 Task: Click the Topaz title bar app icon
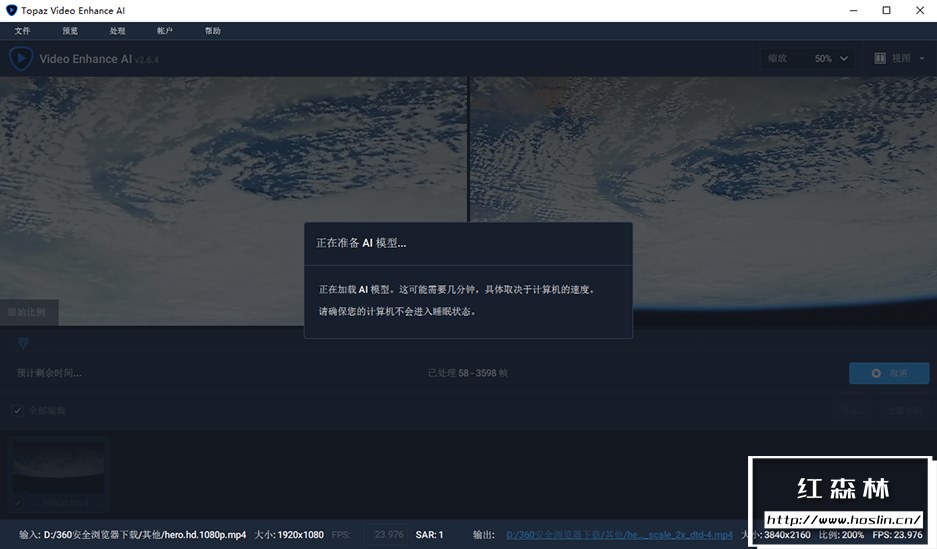point(11,10)
